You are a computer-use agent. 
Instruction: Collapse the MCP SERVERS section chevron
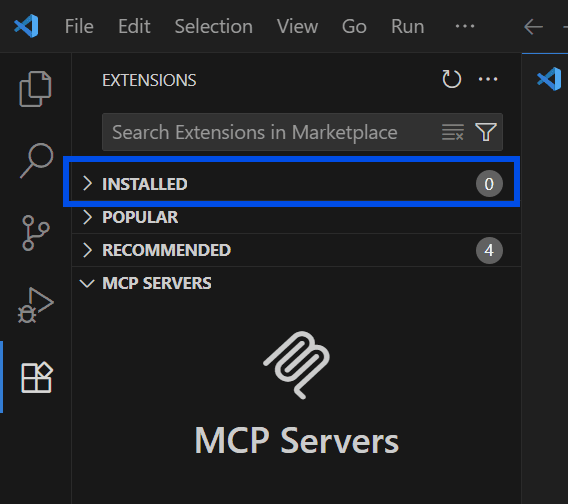point(87,283)
